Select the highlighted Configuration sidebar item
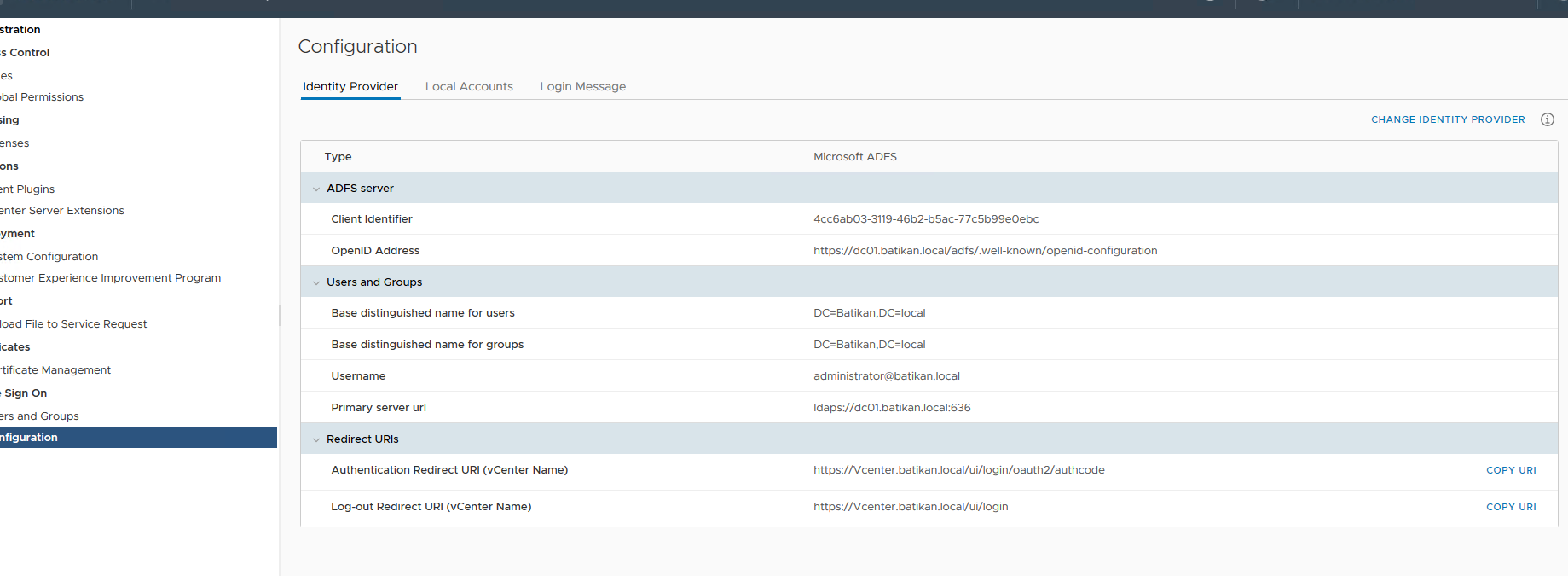 (138, 437)
